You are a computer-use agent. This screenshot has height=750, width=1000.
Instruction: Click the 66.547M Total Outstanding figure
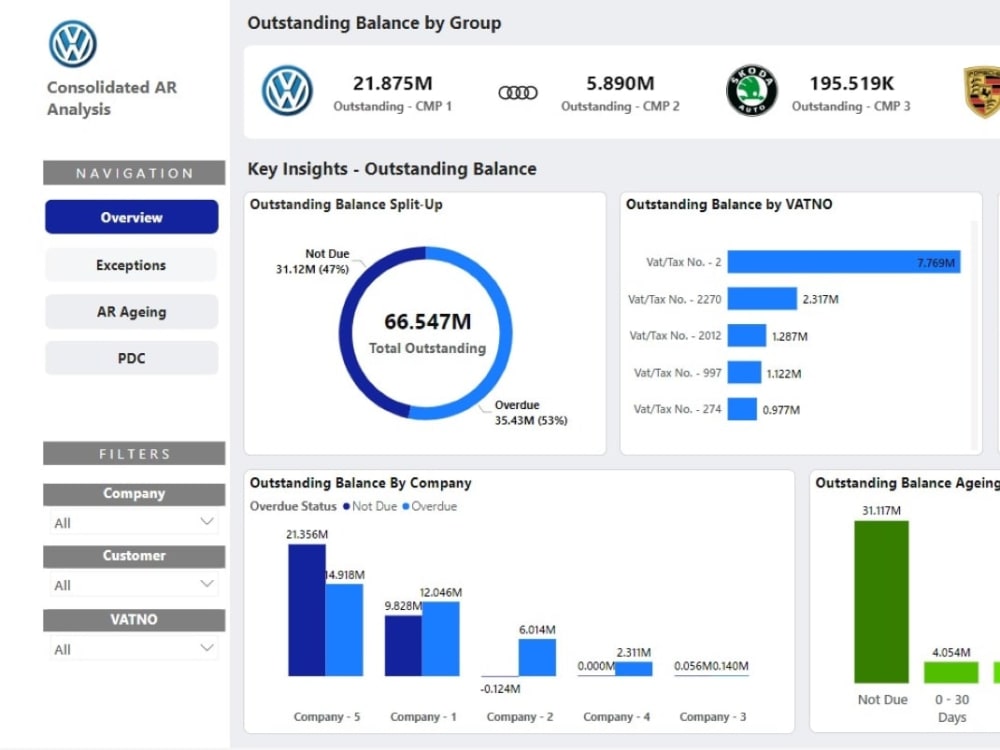[x=427, y=321]
